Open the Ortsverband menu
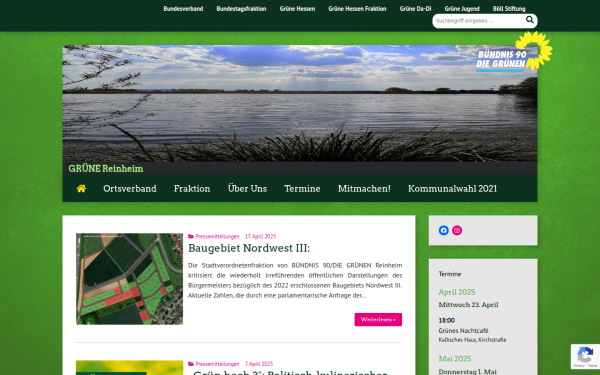Screen dimensions: 600x375 click(130, 189)
